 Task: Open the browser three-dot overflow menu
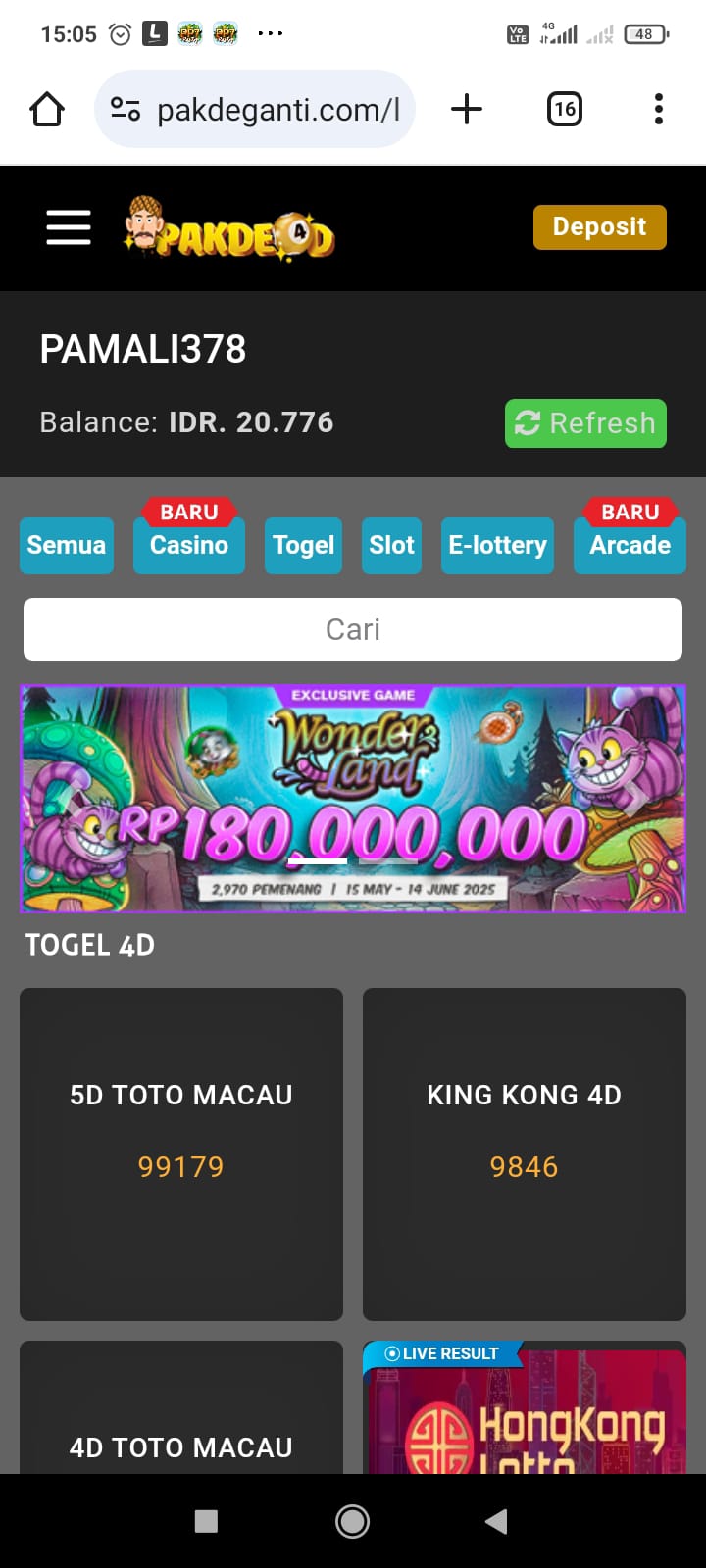[659, 109]
